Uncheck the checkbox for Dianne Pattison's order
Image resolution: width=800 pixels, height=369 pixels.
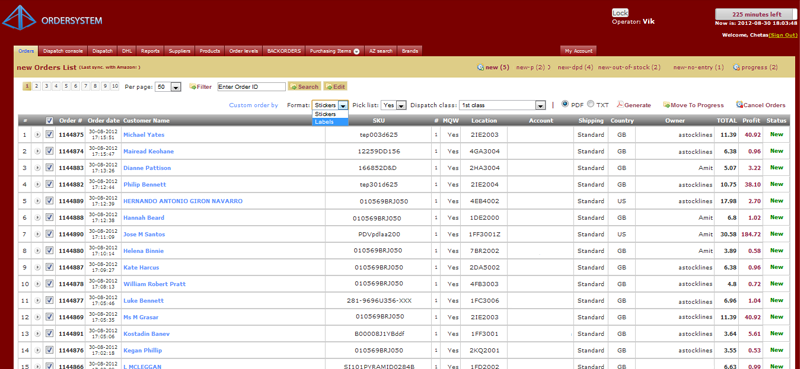(x=49, y=168)
